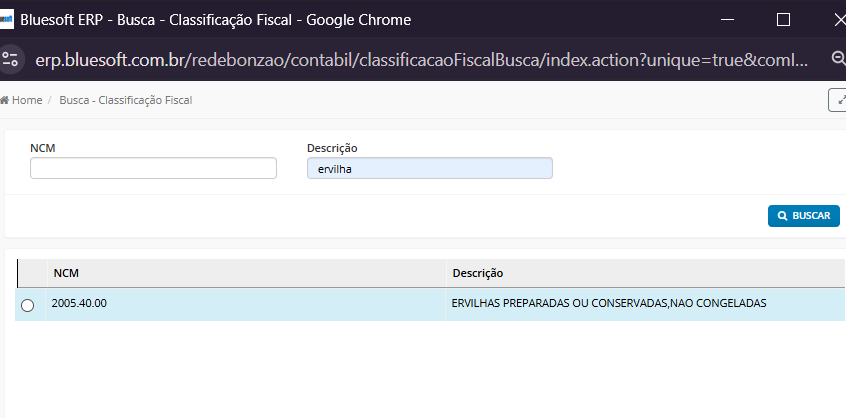Click the home icon in breadcrumb

coord(5,100)
